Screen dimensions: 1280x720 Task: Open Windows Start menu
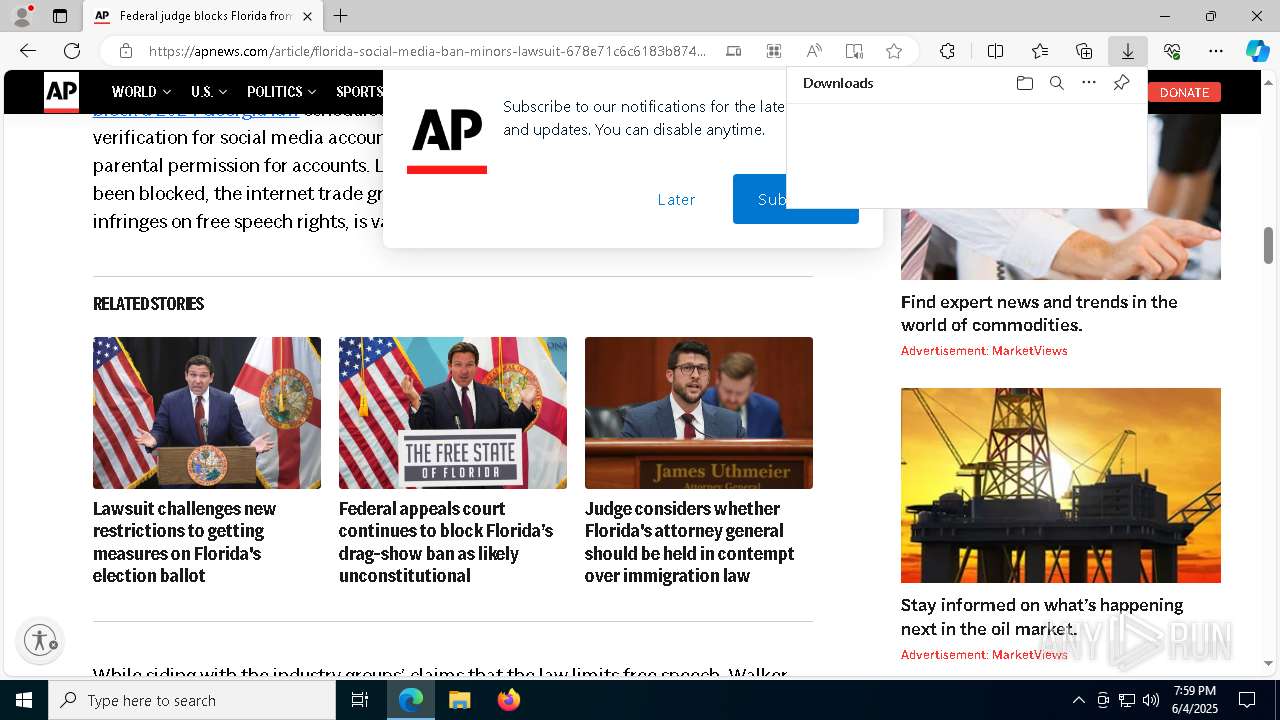point(24,700)
